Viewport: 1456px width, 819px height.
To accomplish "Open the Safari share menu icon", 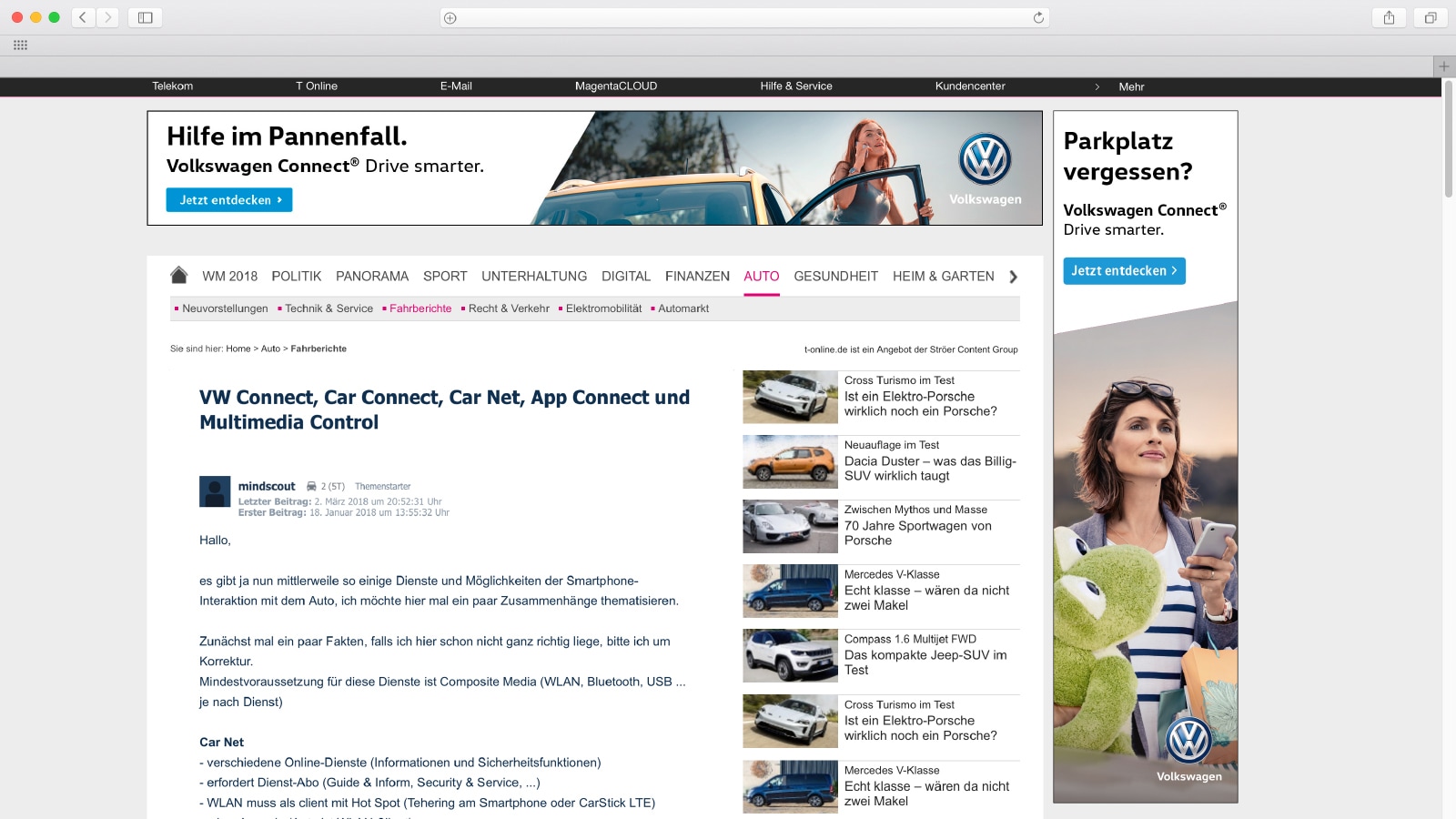I will 1389,17.
